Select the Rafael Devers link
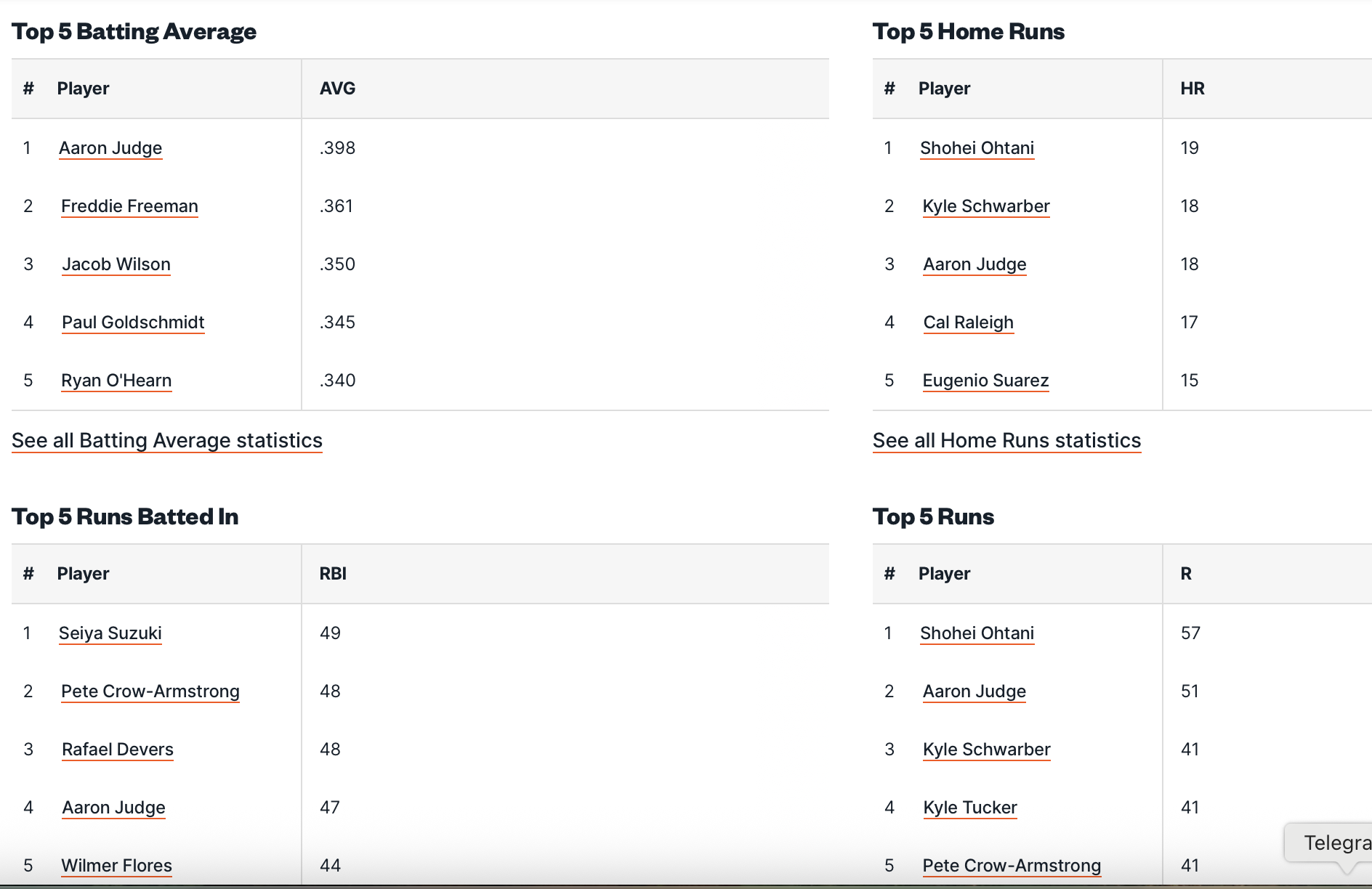 [118, 750]
